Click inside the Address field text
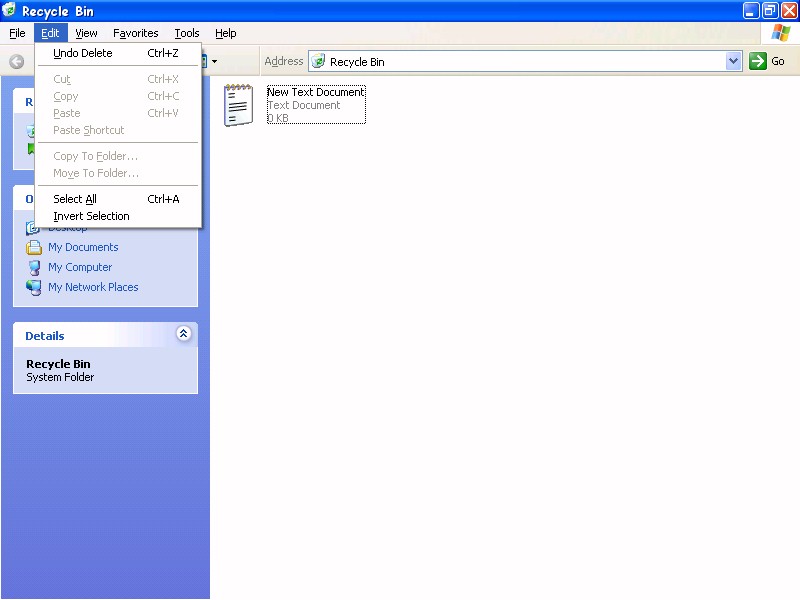 tap(357, 62)
